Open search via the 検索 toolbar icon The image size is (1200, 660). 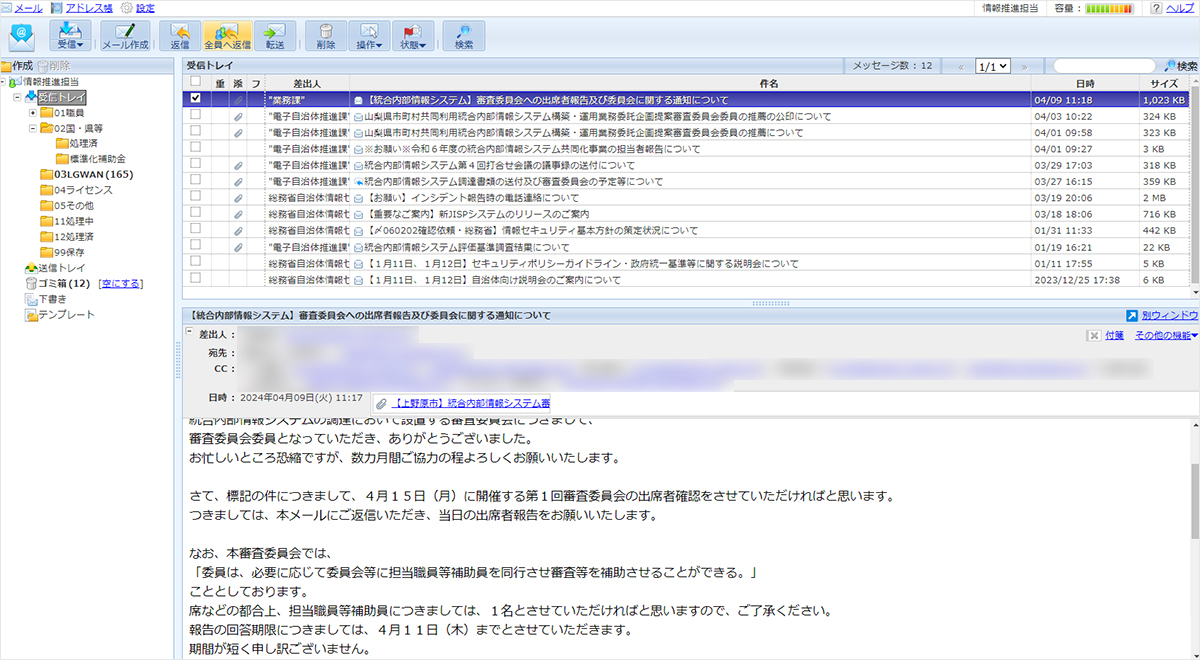click(463, 36)
